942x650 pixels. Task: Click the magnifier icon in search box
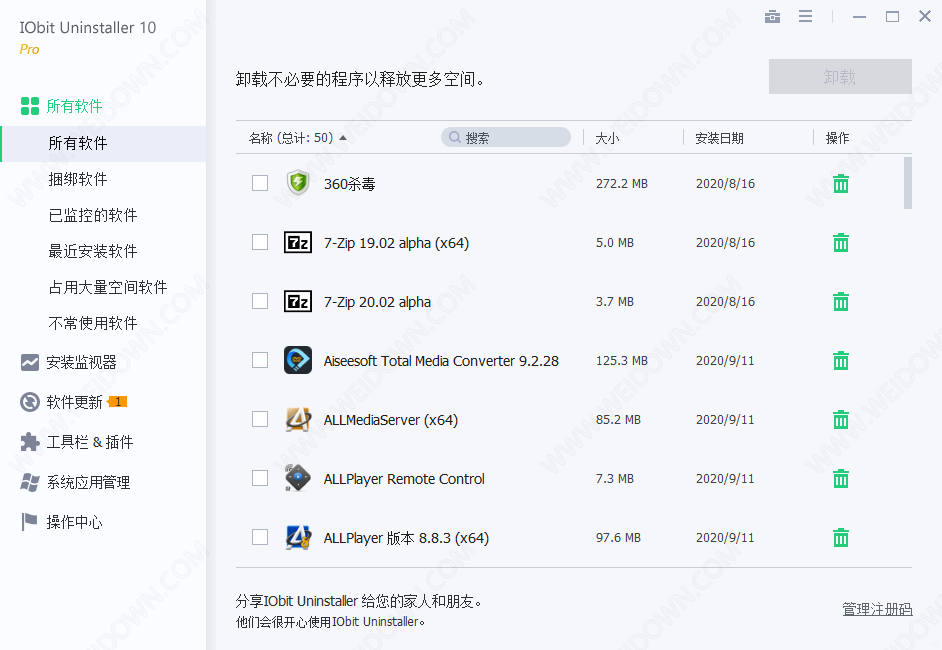[x=455, y=138]
